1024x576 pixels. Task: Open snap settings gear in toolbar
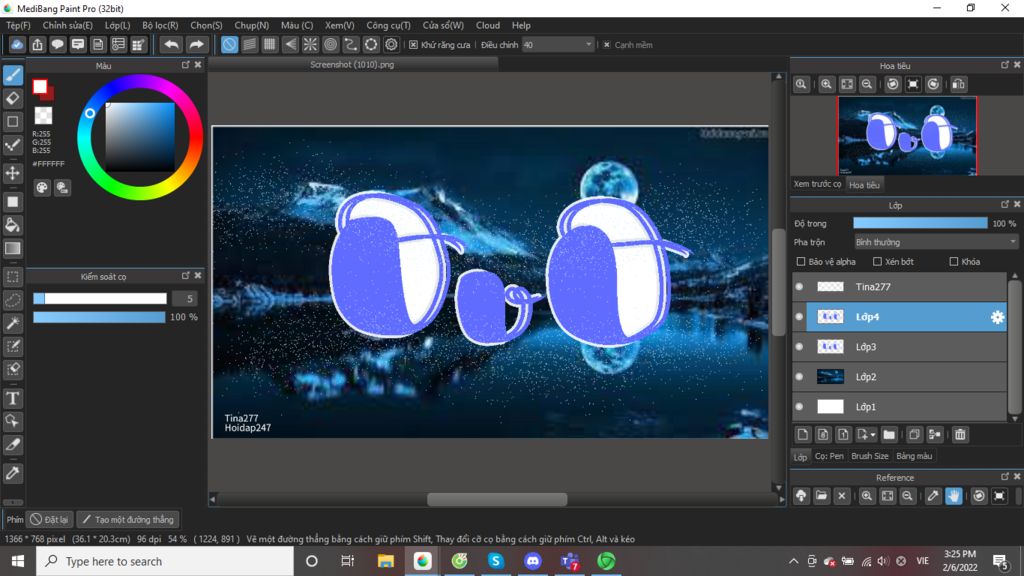coord(391,44)
